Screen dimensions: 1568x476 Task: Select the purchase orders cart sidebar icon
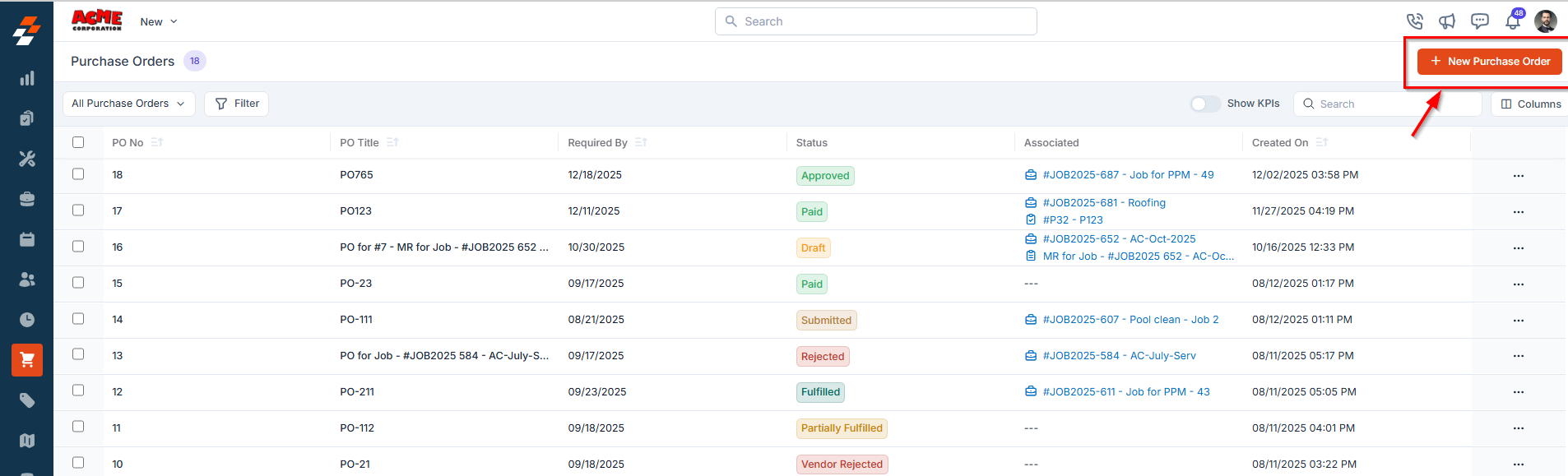[x=27, y=360]
